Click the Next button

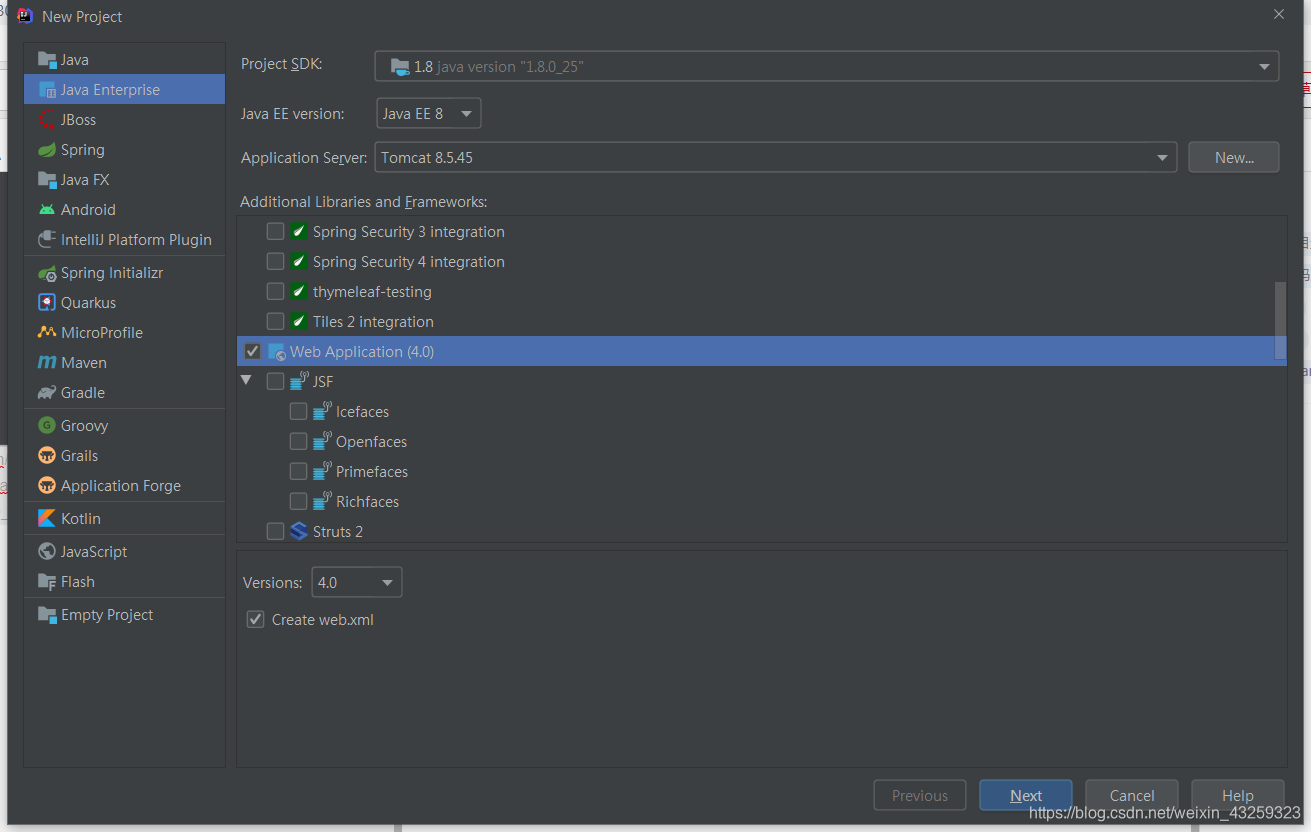[x=1026, y=796]
